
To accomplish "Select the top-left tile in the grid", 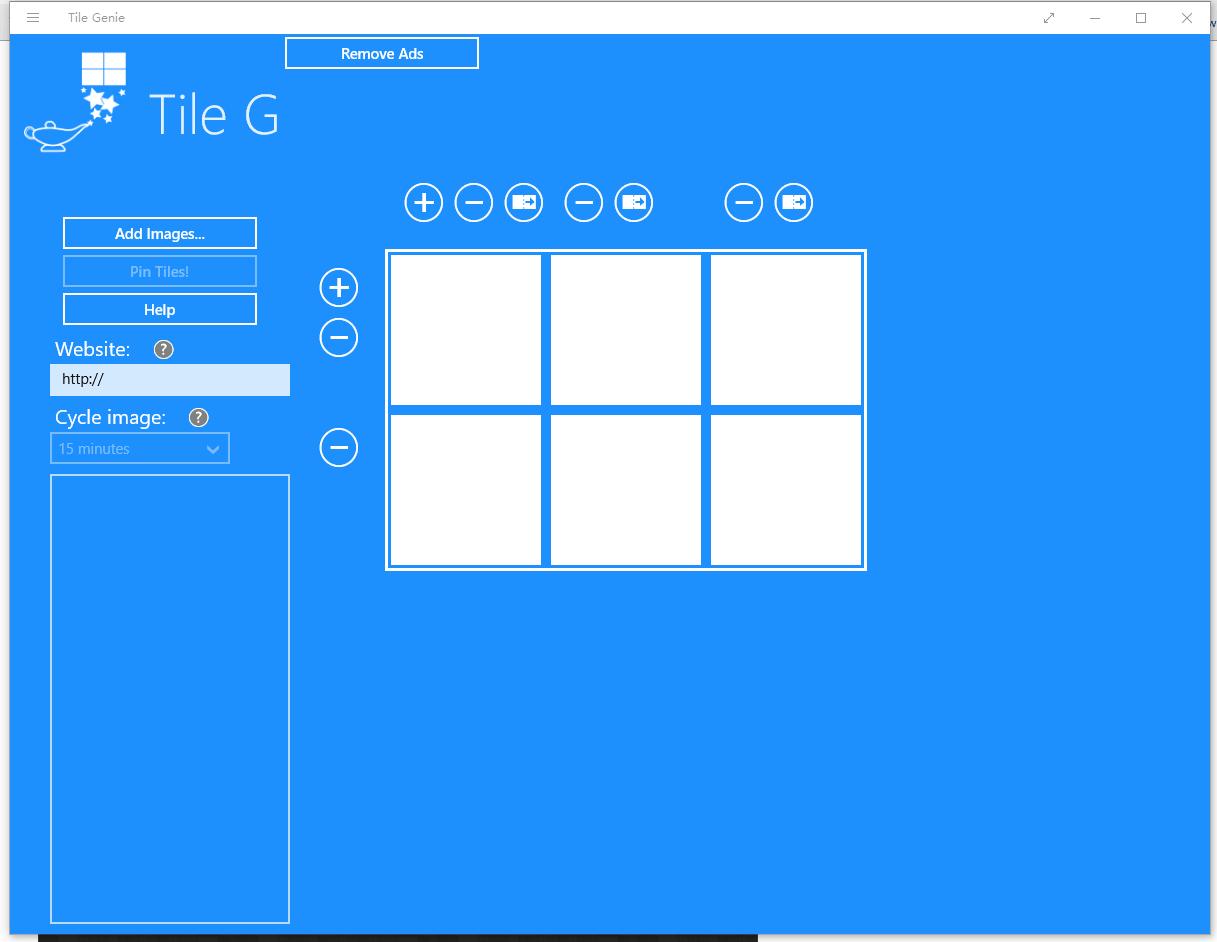I will click(465, 329).
